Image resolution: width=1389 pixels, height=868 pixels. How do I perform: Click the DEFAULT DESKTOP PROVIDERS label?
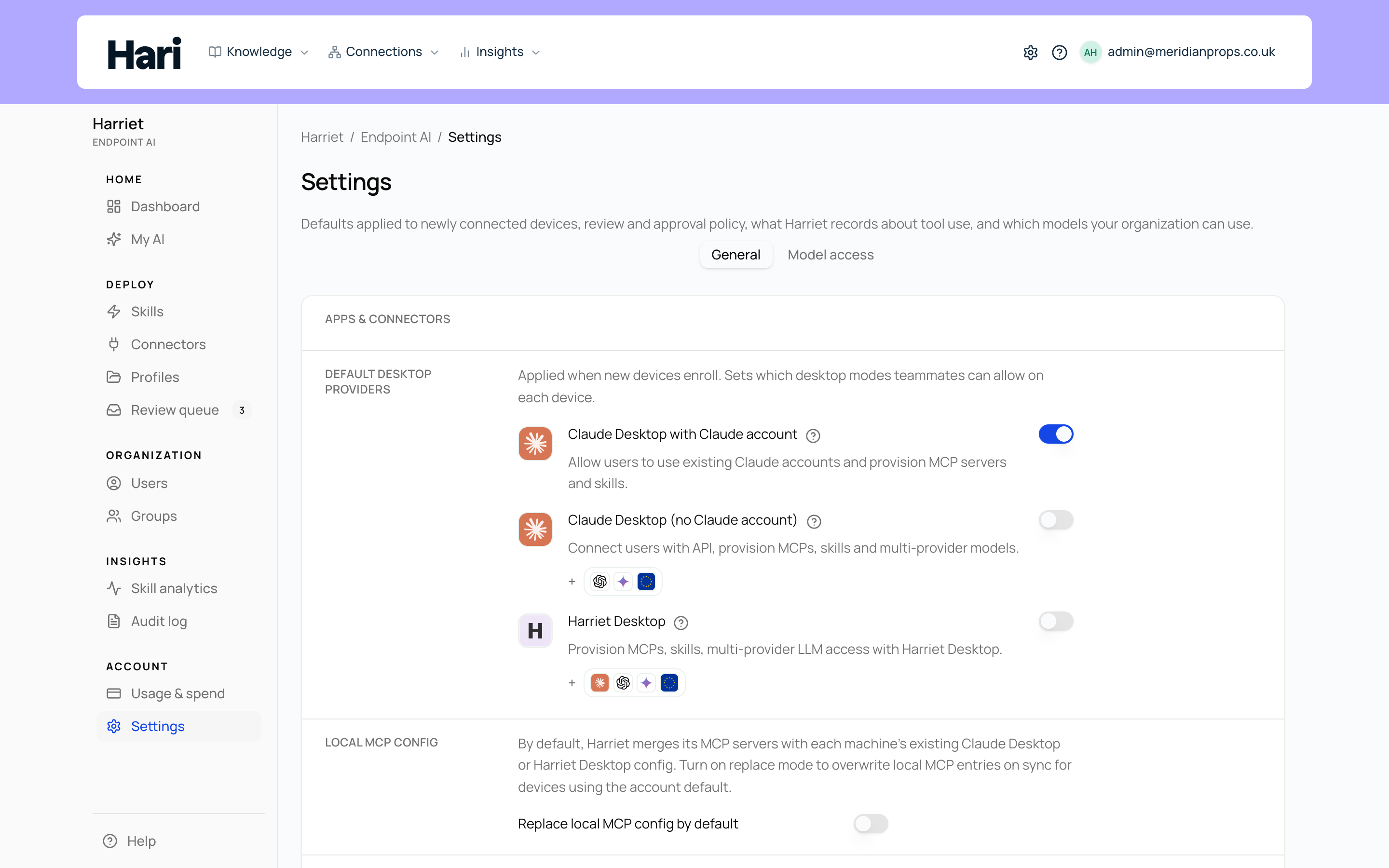pyautogui.click(x=378, y=382)
